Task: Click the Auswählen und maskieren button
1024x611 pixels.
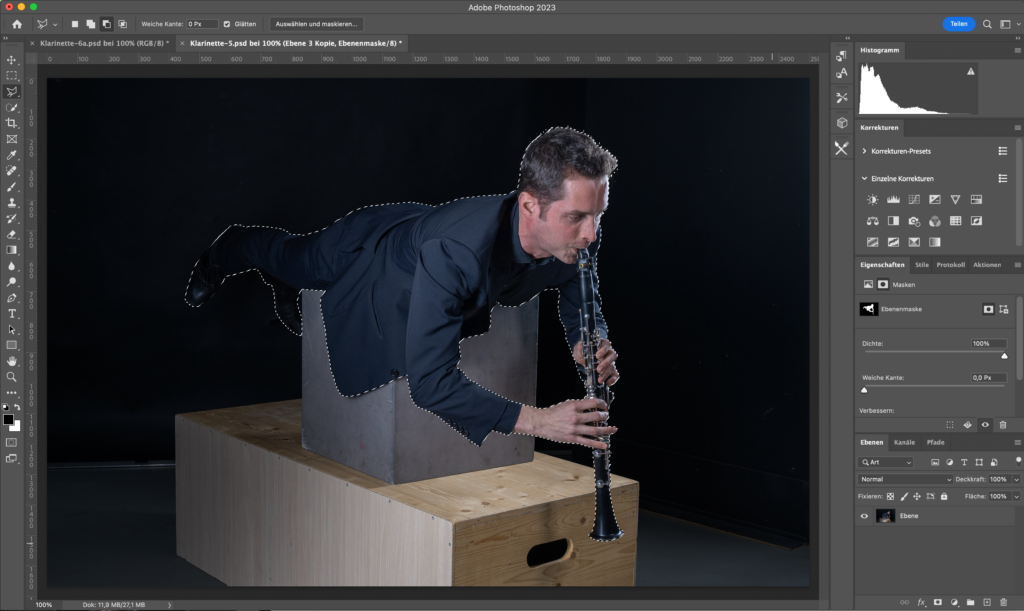Action: [316, 24]
